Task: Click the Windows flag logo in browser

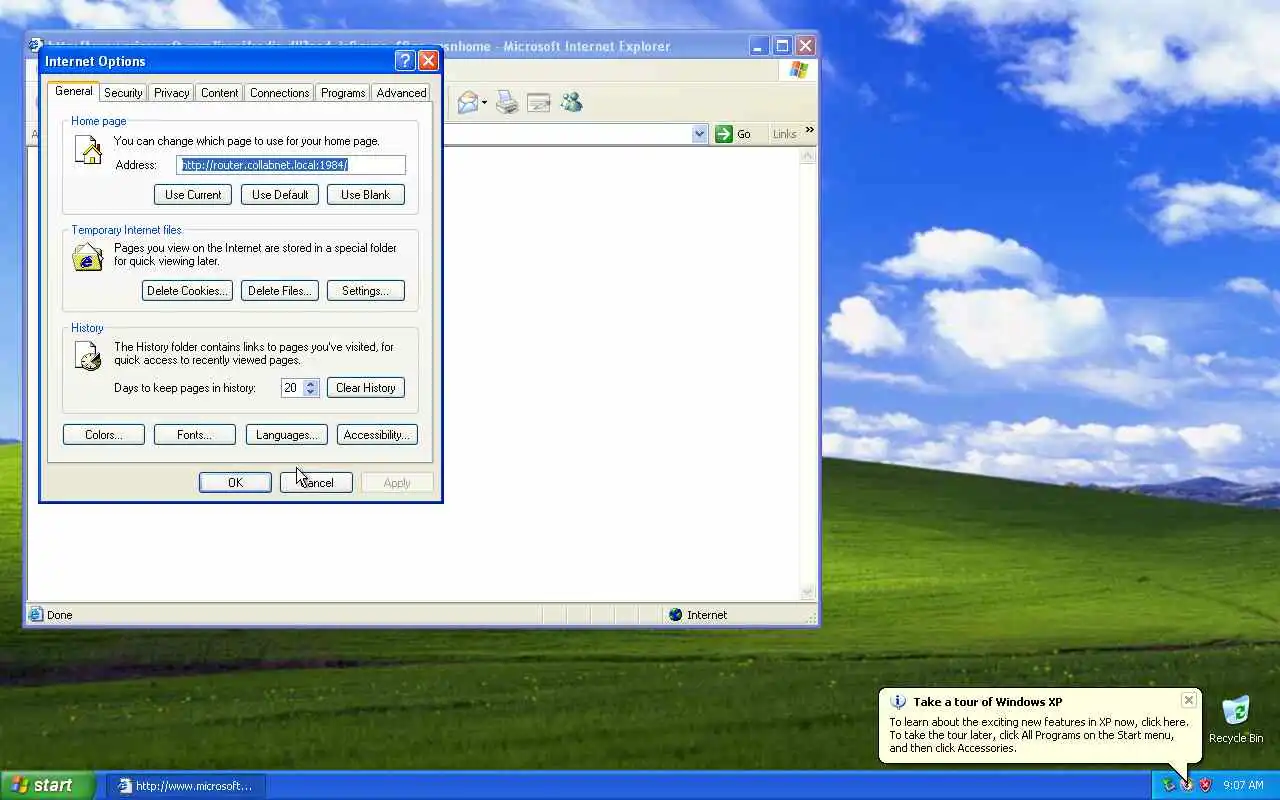Action: tap(798, 69)
